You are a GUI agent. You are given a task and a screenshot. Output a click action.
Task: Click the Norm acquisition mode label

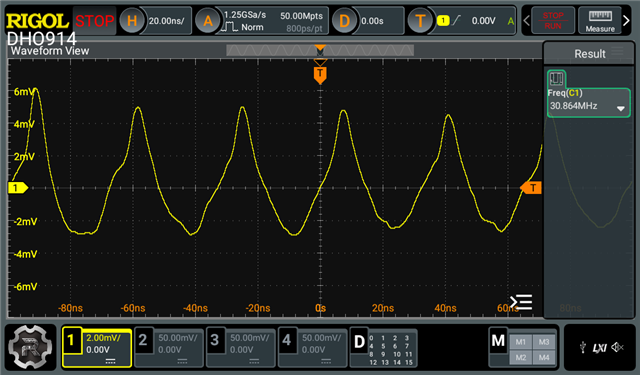[x=252, y=27]
